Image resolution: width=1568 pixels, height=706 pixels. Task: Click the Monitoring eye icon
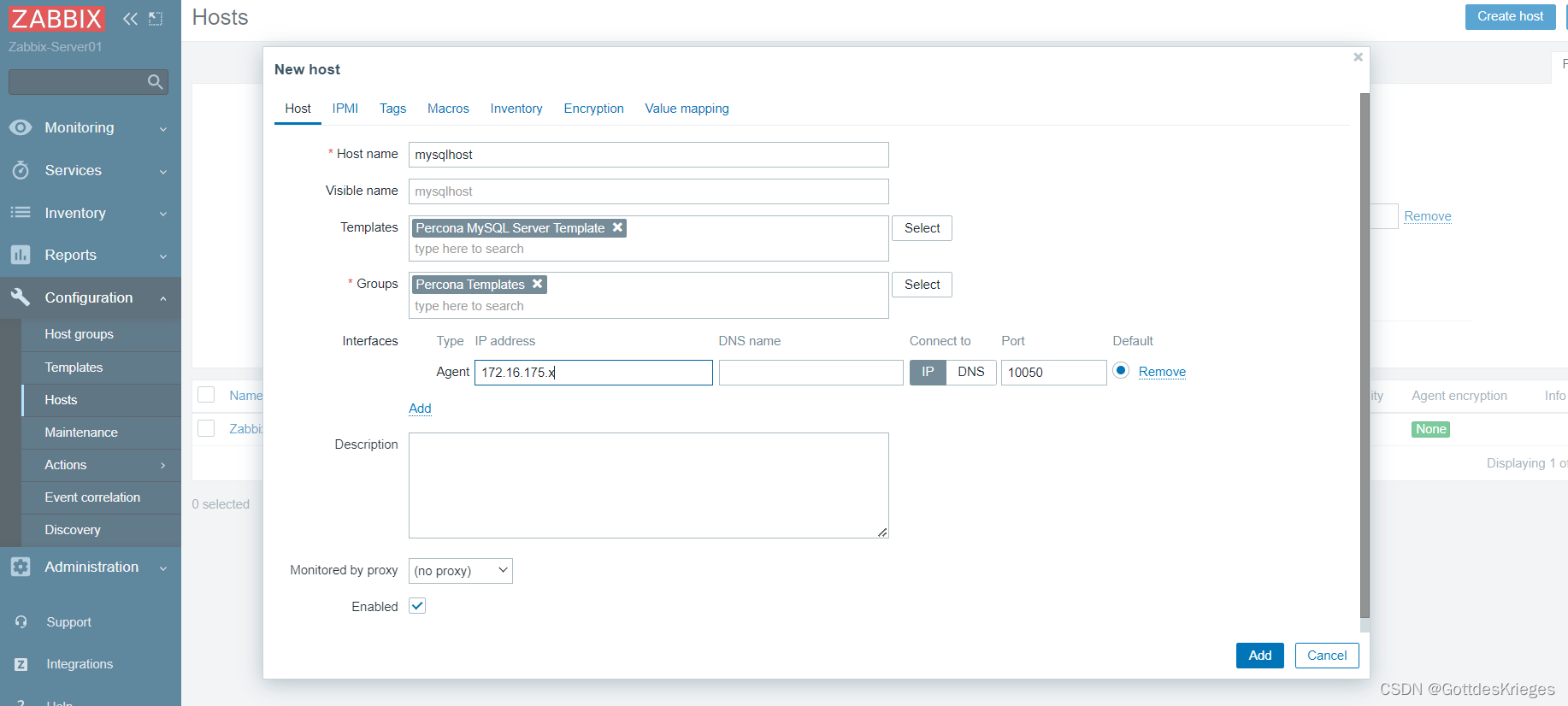[21, 127]
